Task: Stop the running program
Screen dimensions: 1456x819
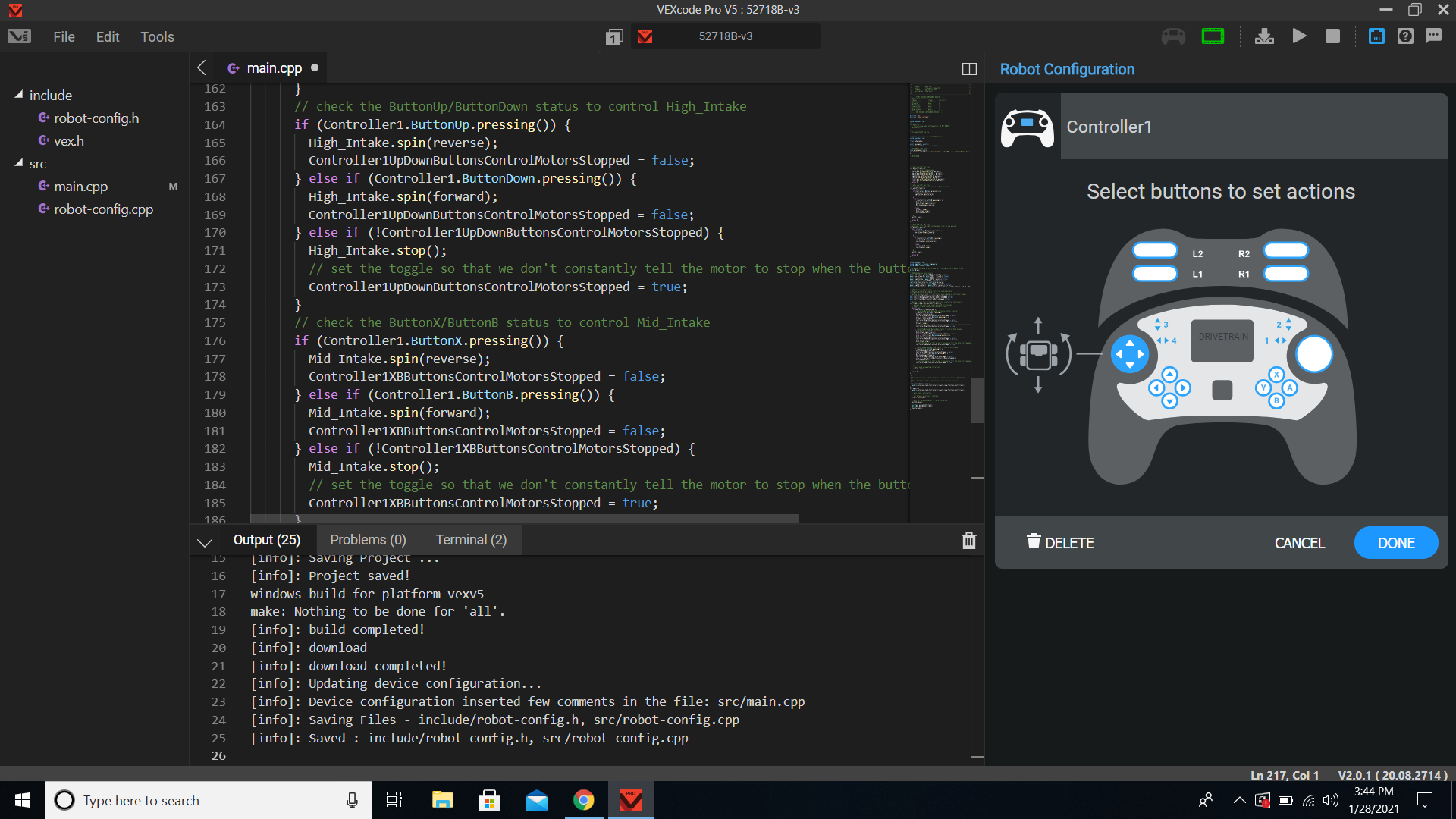Action: coord(1332,36)
